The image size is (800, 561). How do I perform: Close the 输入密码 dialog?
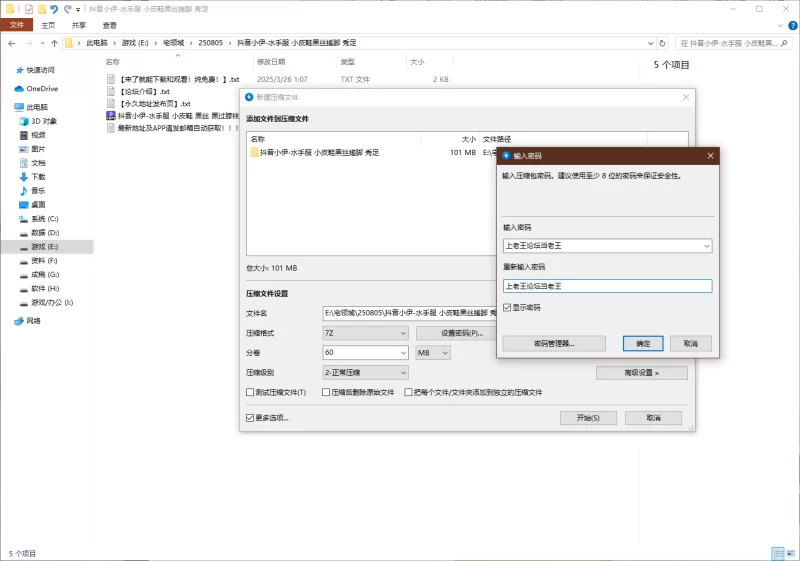(710, 156)
